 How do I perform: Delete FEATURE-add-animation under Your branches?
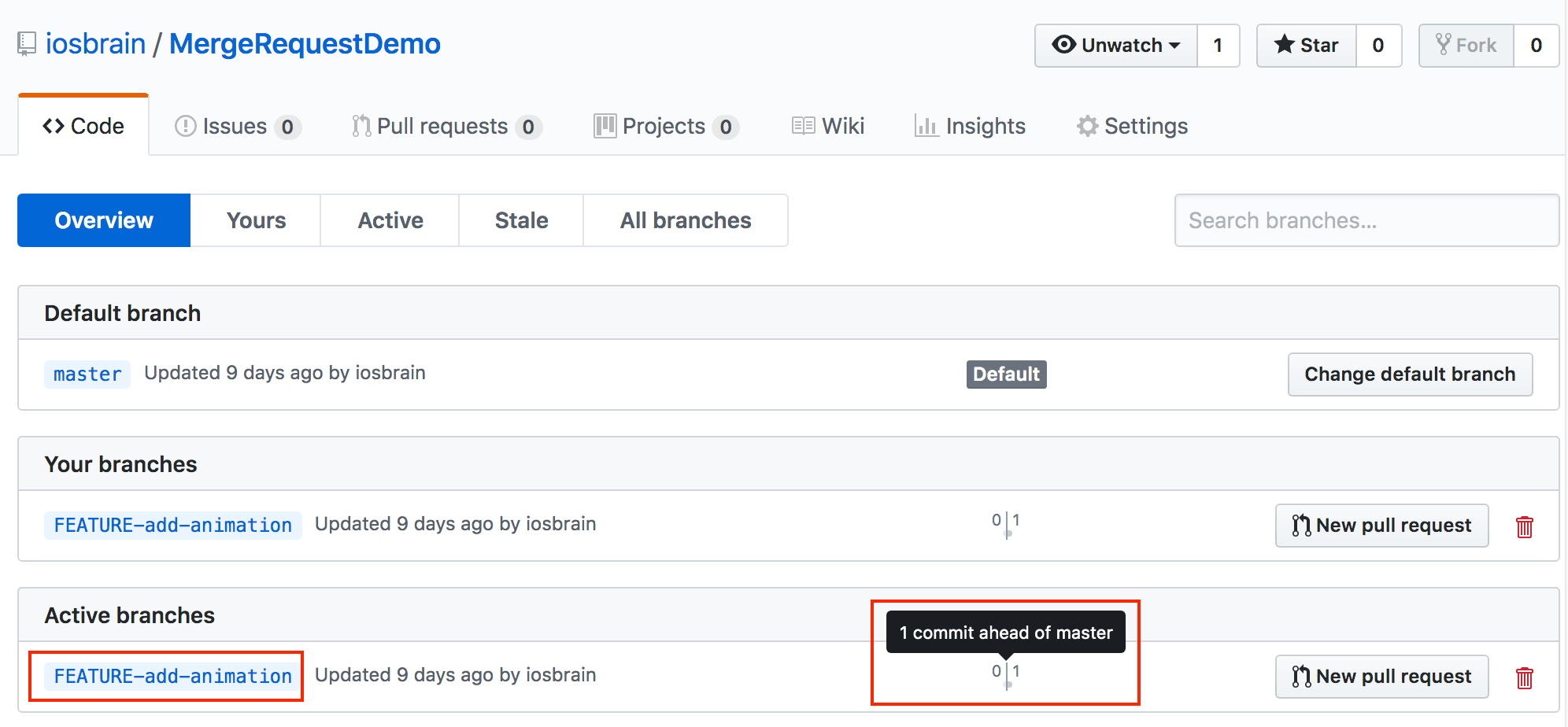(1524, 526)
